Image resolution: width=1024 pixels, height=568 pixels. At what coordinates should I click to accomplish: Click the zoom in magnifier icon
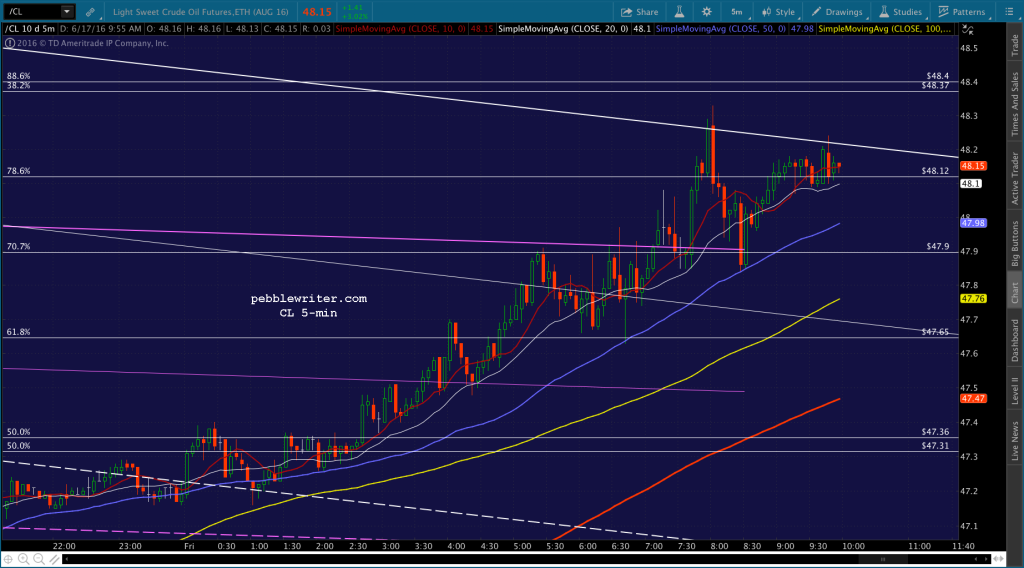(24, 559)
